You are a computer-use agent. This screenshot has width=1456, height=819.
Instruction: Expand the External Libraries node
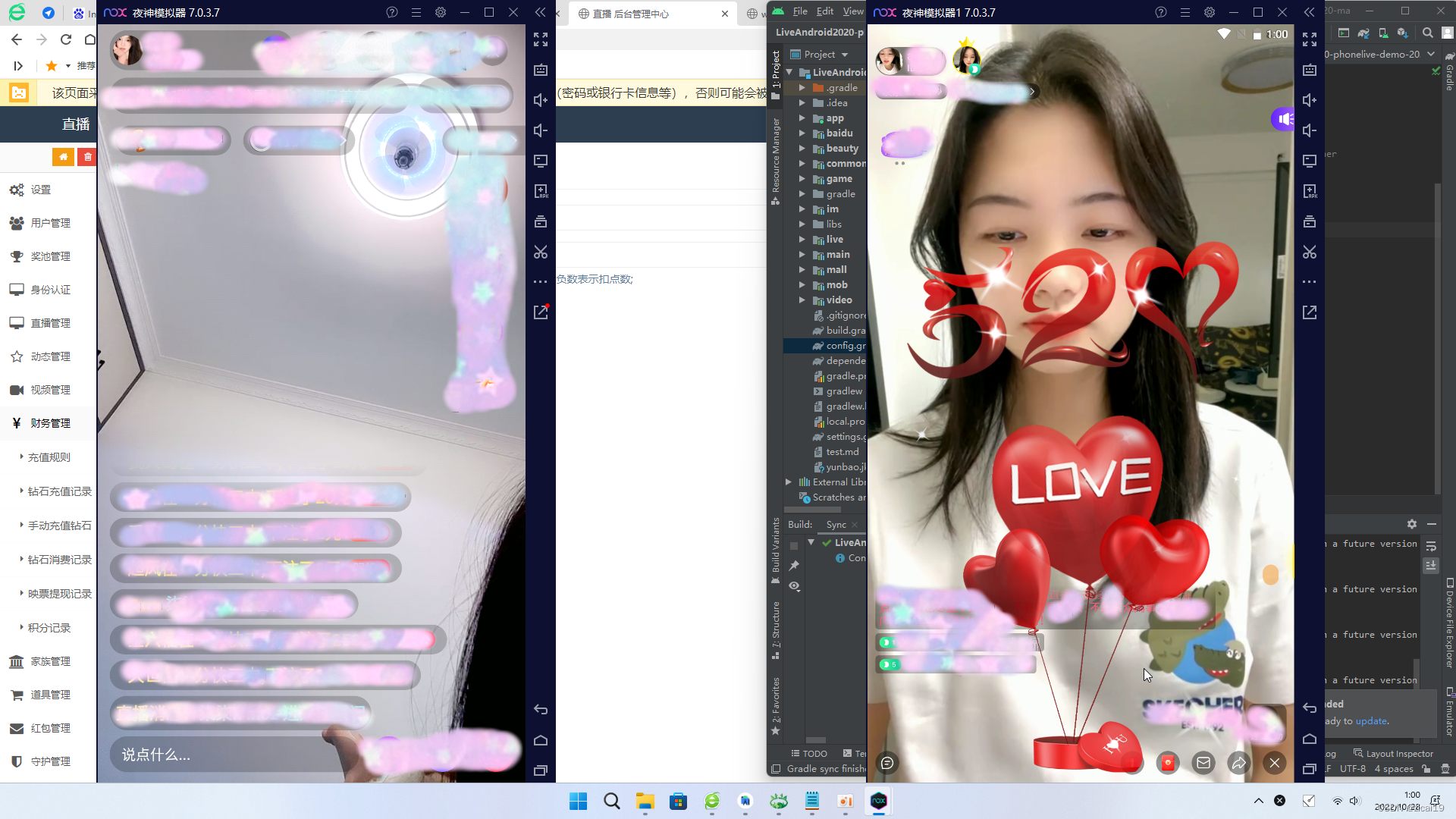(x=789, y=482)
